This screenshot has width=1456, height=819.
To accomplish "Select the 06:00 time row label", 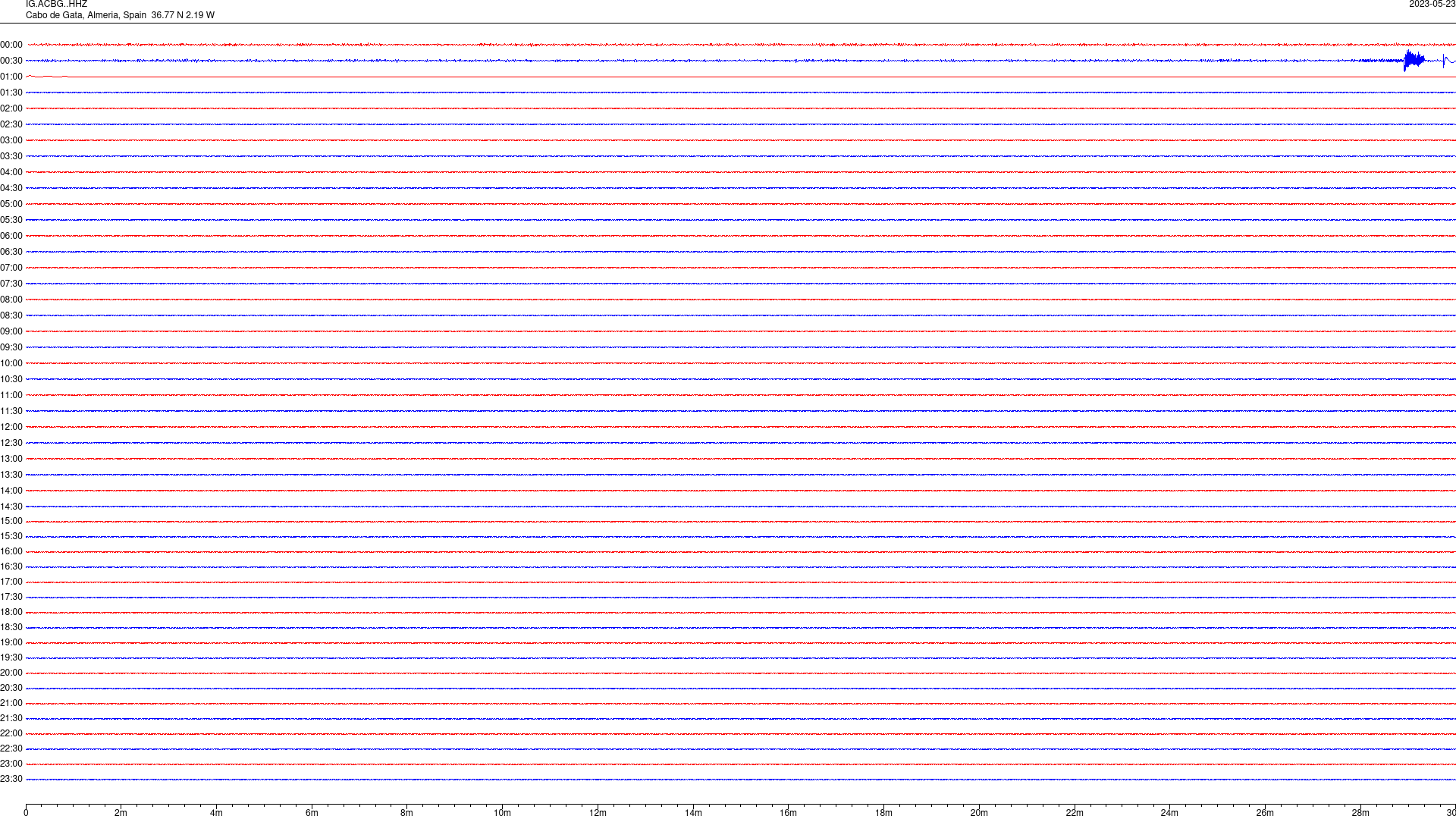I will click(x=11, y=236).
